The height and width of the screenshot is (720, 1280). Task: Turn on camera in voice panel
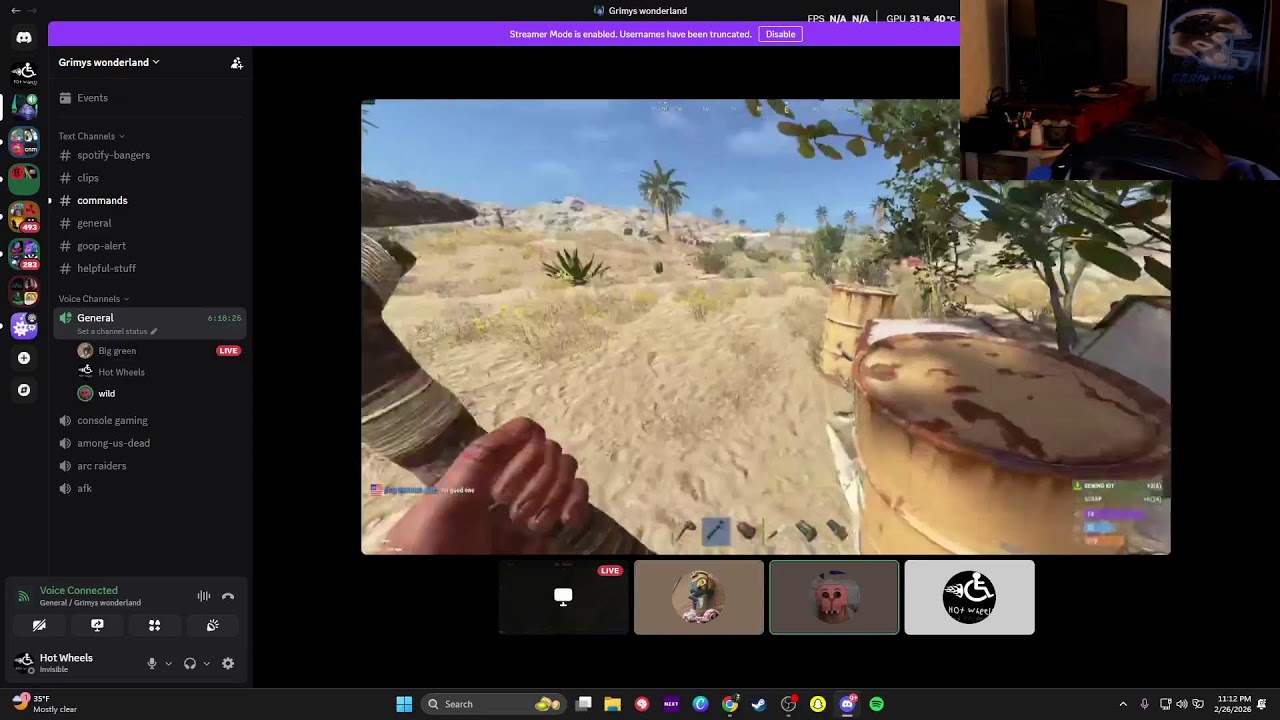(39, 625)
